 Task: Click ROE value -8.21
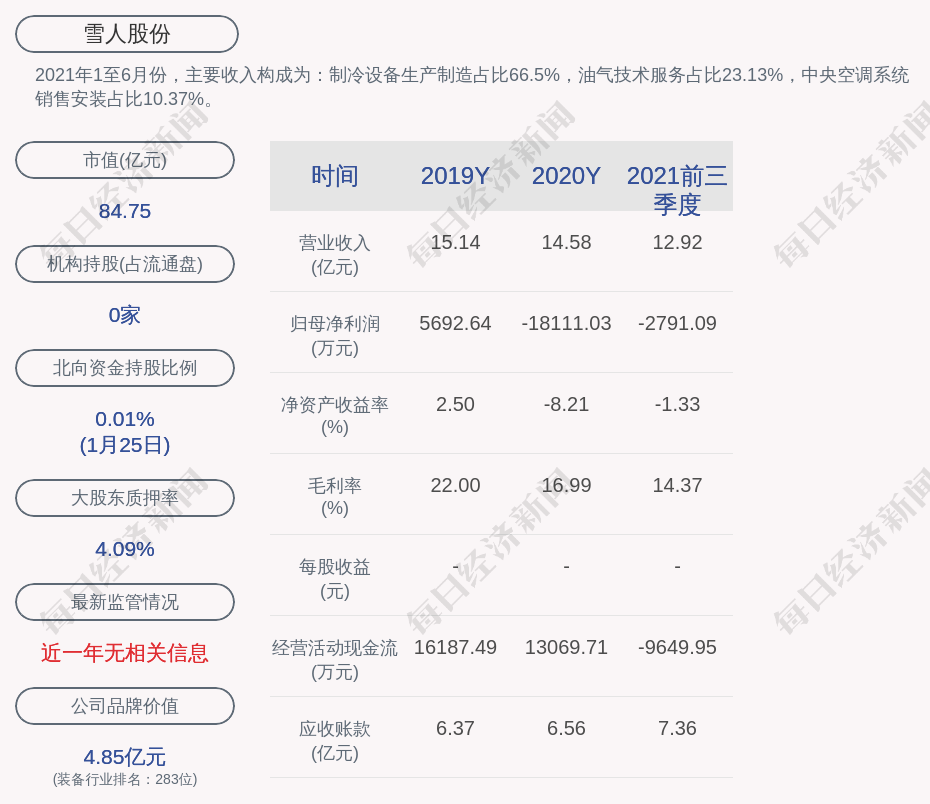(566, 404)
